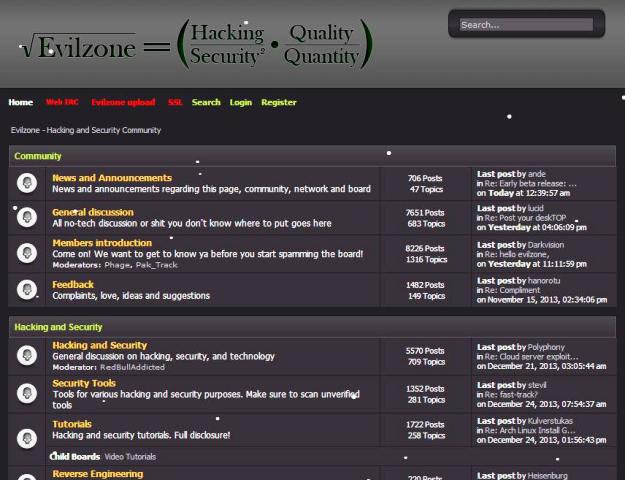Click the Evilzone formula logo banner
The image size is (625, 480).
(196, 45)
